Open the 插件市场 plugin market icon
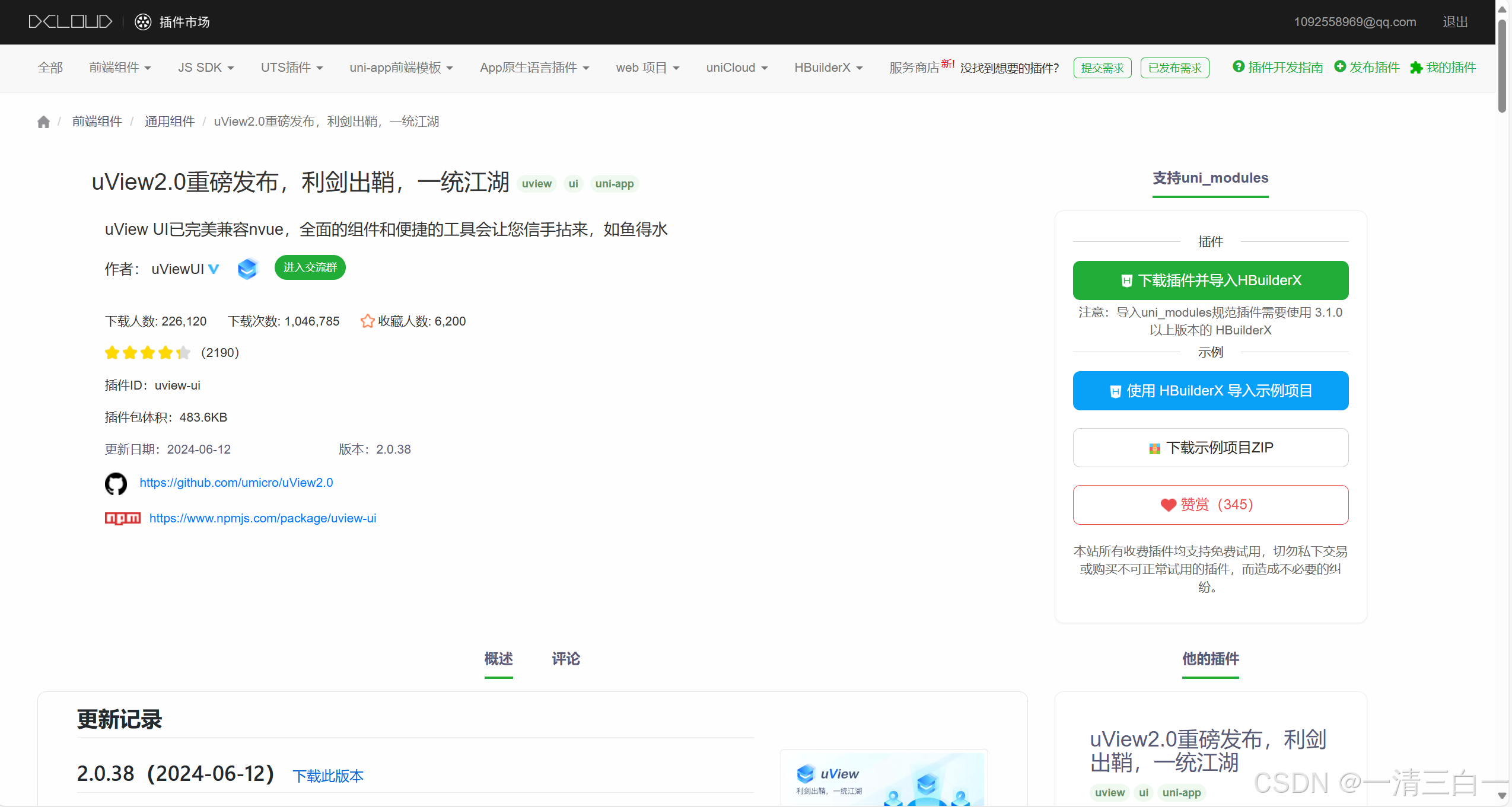This screenshot has width=1512, height=807. (143, 22)
